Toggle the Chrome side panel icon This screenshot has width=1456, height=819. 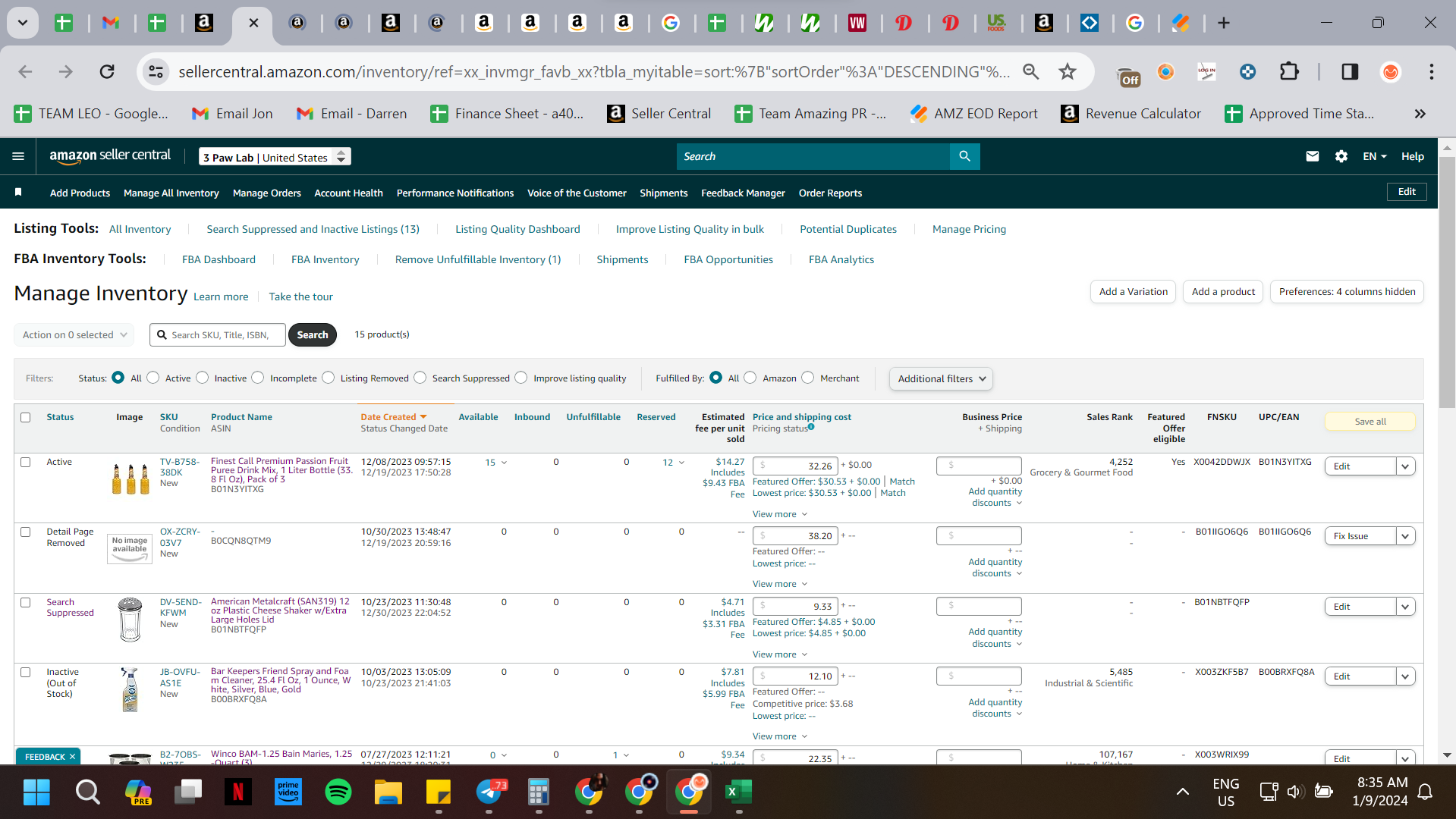1350,71
